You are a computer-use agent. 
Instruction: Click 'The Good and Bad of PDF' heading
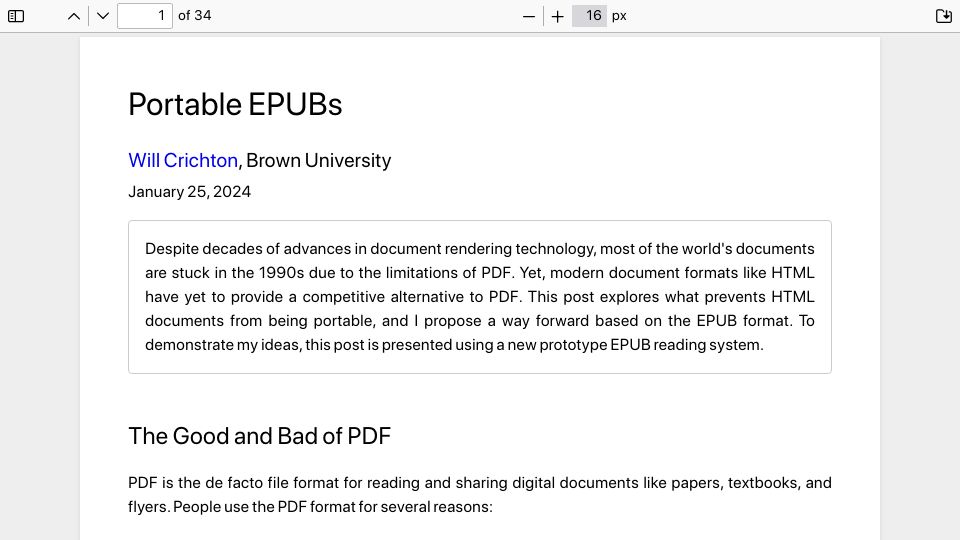click(259, 436)
